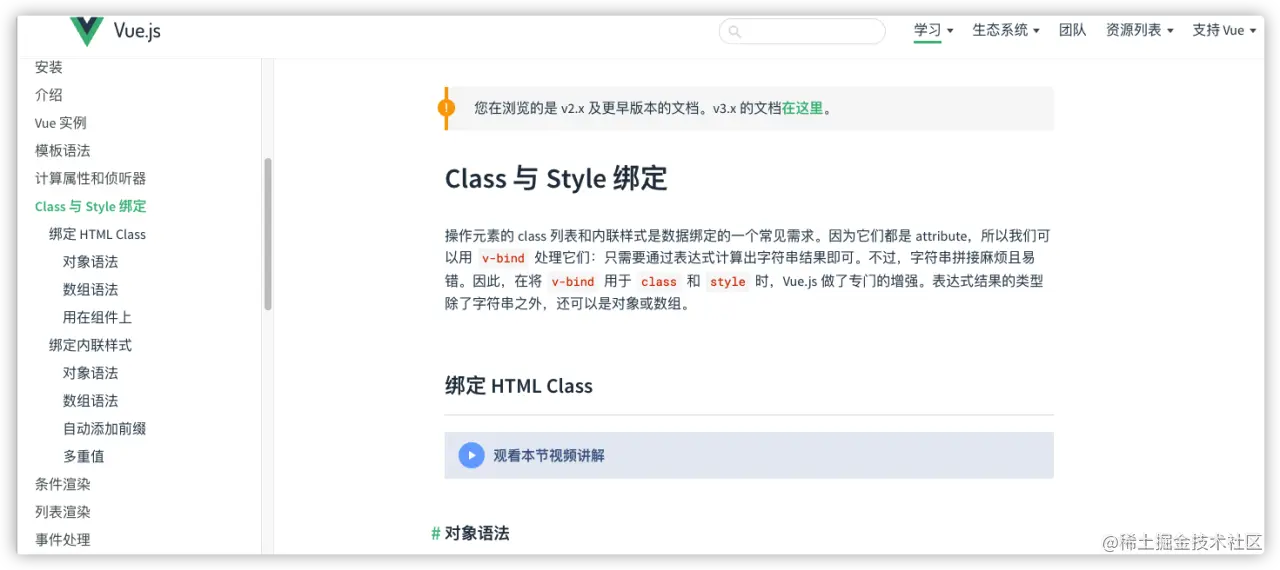Viewport: 1280px width, 570px height.
Task: Open the 生态系统 dropdown menu
Action: click(1006, 30)
